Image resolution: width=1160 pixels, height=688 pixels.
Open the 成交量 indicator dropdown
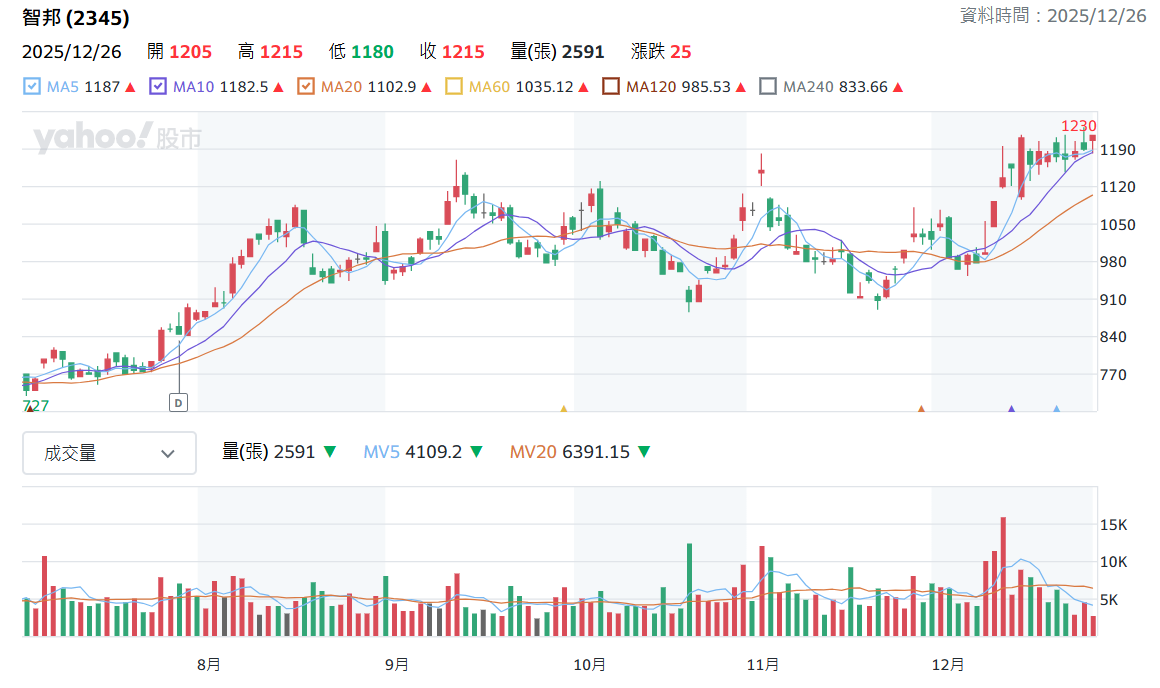[x=109, y=453]
